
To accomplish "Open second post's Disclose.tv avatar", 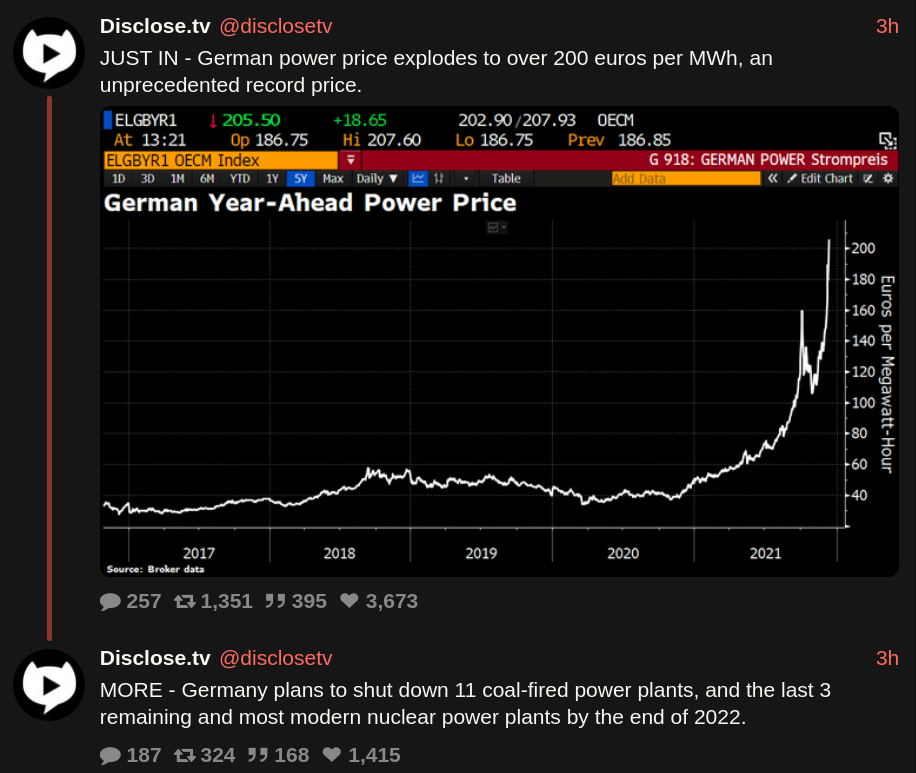I will 49,685.
